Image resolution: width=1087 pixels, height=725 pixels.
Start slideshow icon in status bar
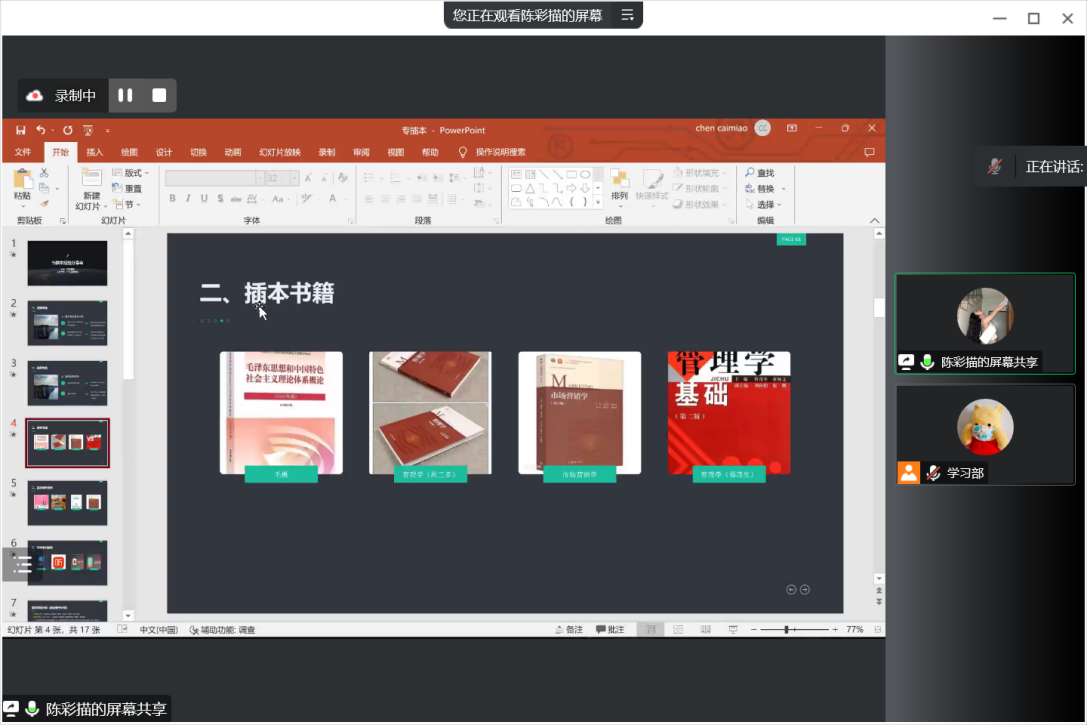point(733,629)
